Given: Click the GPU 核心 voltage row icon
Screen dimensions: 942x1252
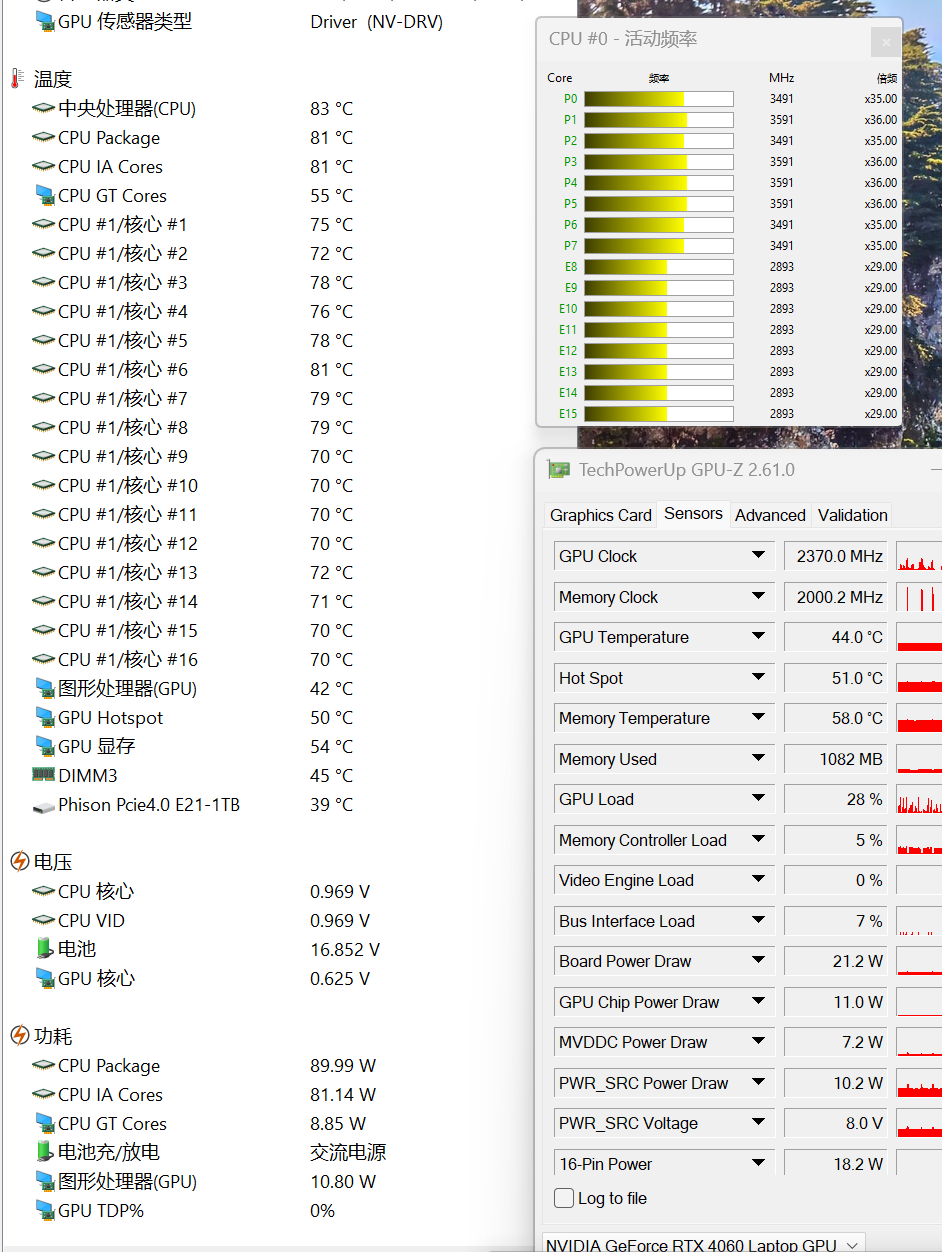Looking at the screenshot, I should 44,978.
